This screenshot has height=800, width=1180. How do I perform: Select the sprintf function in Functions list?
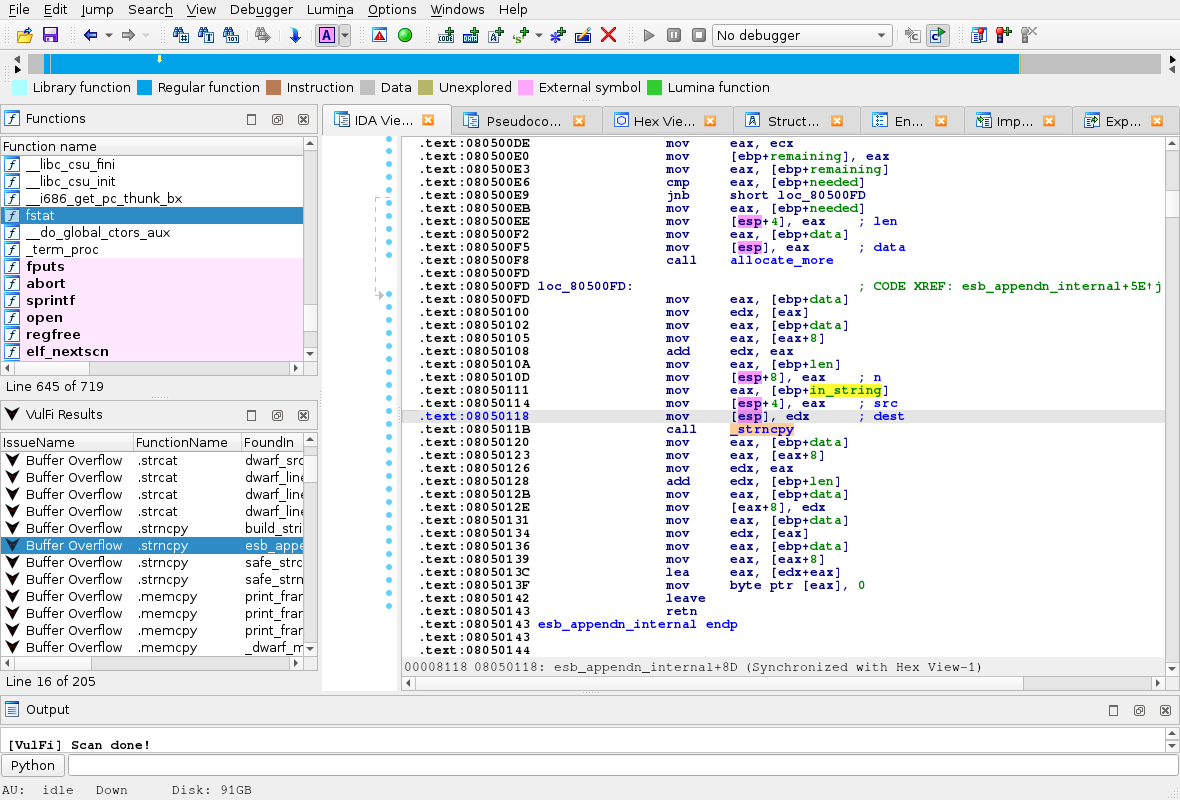[51, 301]
